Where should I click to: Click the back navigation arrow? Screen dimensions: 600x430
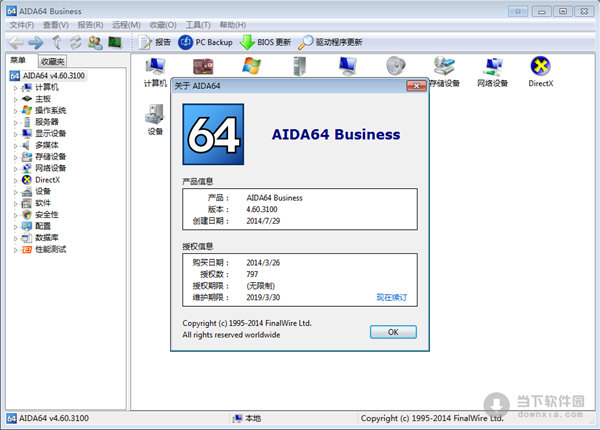pyautogui.click(x=16, y=42)
